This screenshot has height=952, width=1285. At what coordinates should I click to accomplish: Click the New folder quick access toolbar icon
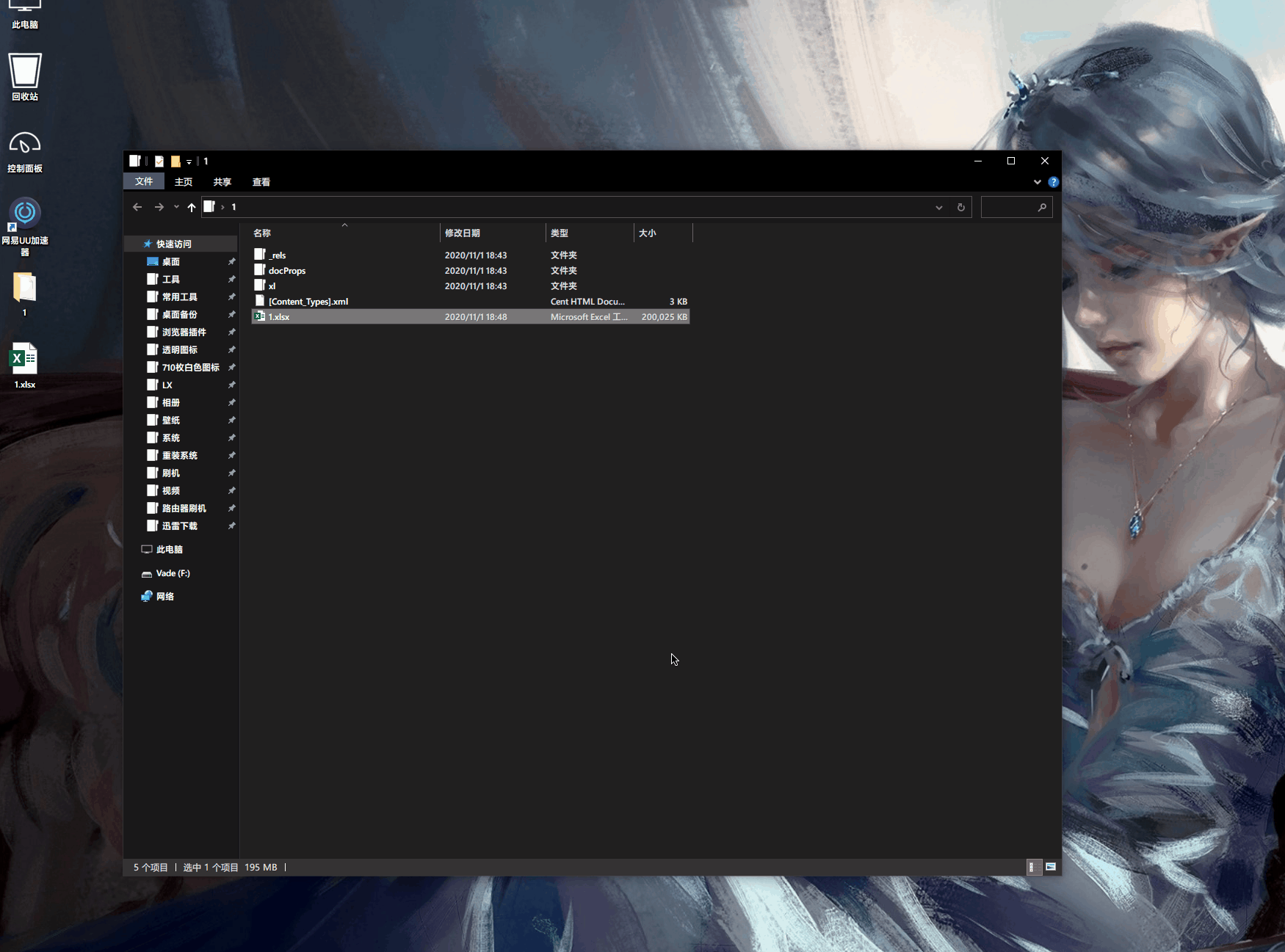175,161
